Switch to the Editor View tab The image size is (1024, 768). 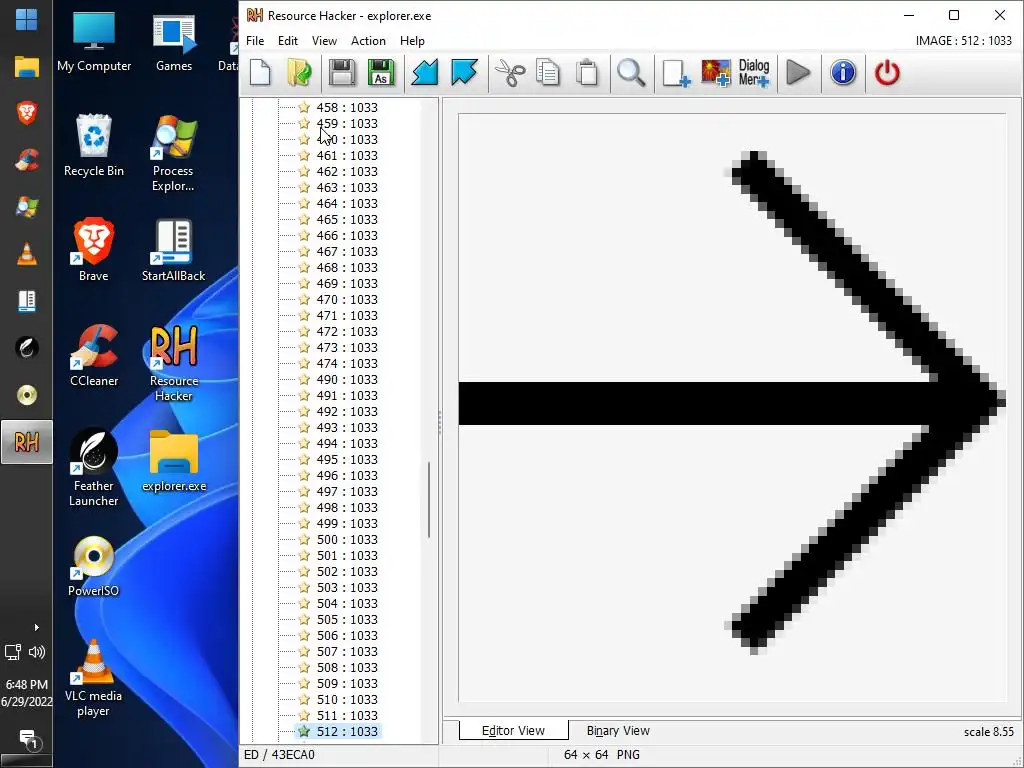click(x=513, y=730)
